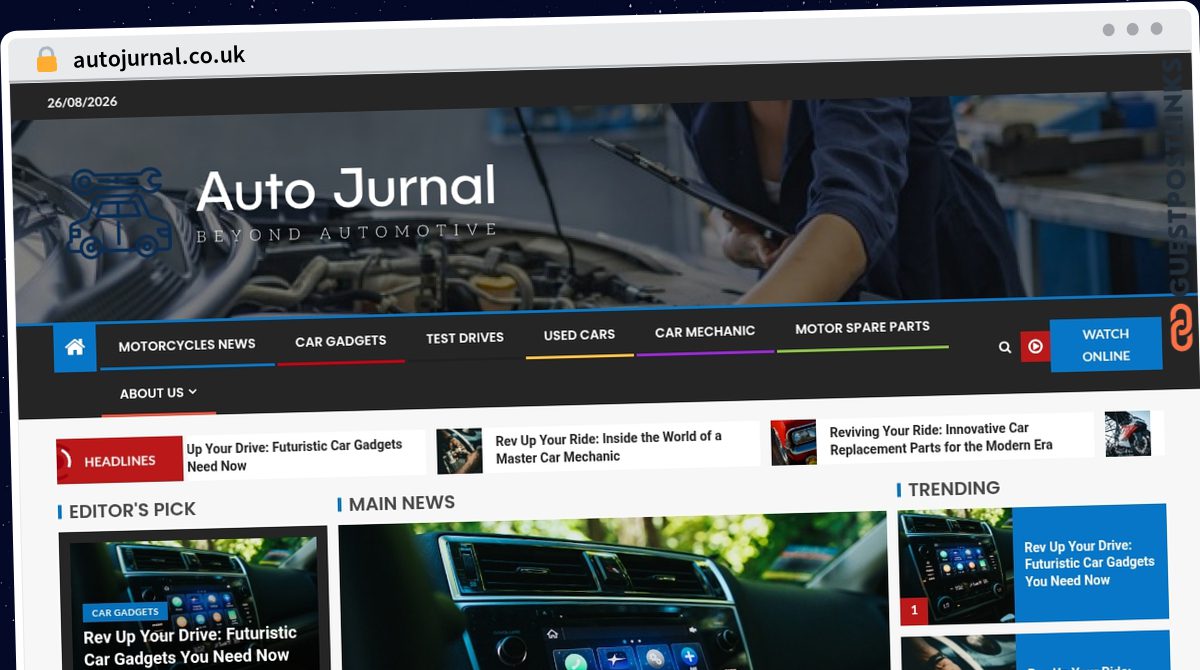Click the red play video icon

(1035, 346)
